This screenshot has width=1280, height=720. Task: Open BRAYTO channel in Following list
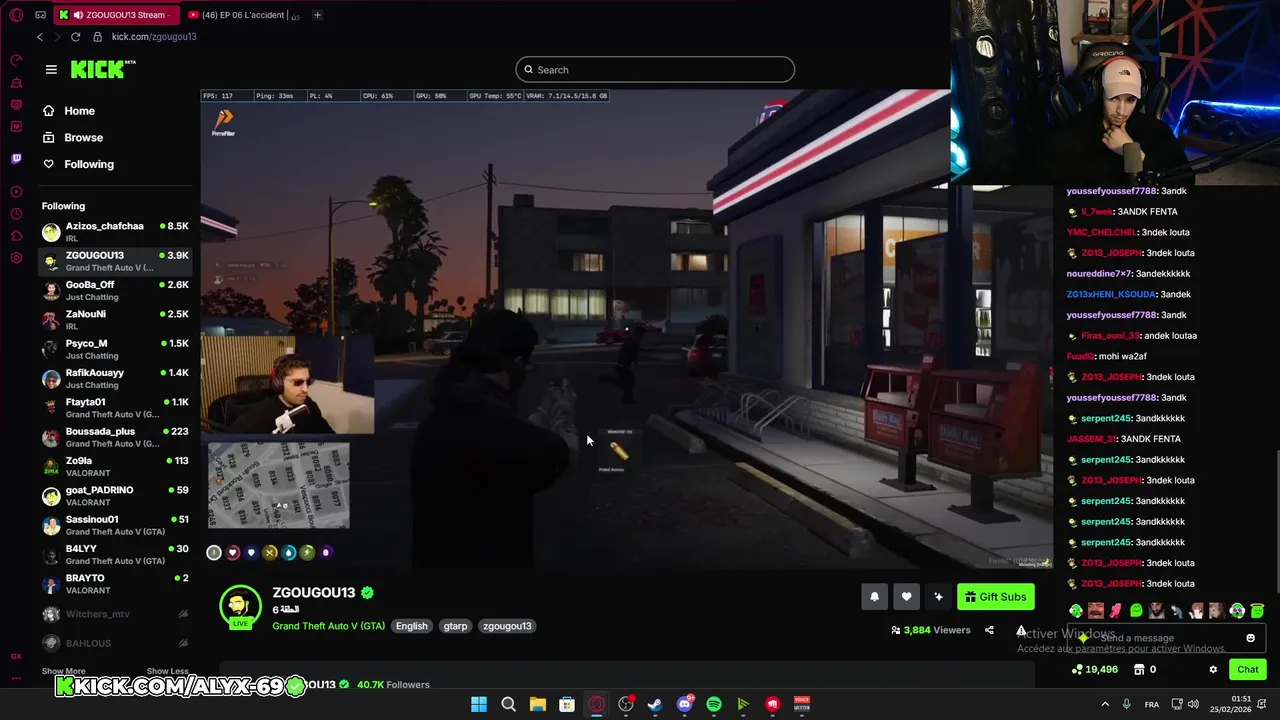[x=115, y=583]
